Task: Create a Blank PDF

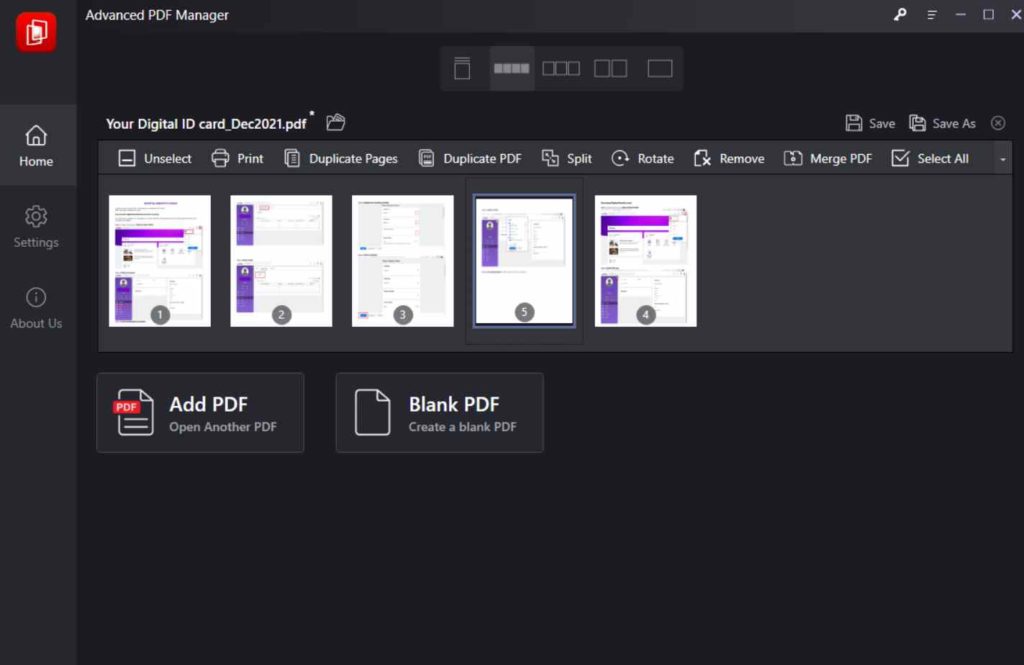Action: tap(440, 413)
